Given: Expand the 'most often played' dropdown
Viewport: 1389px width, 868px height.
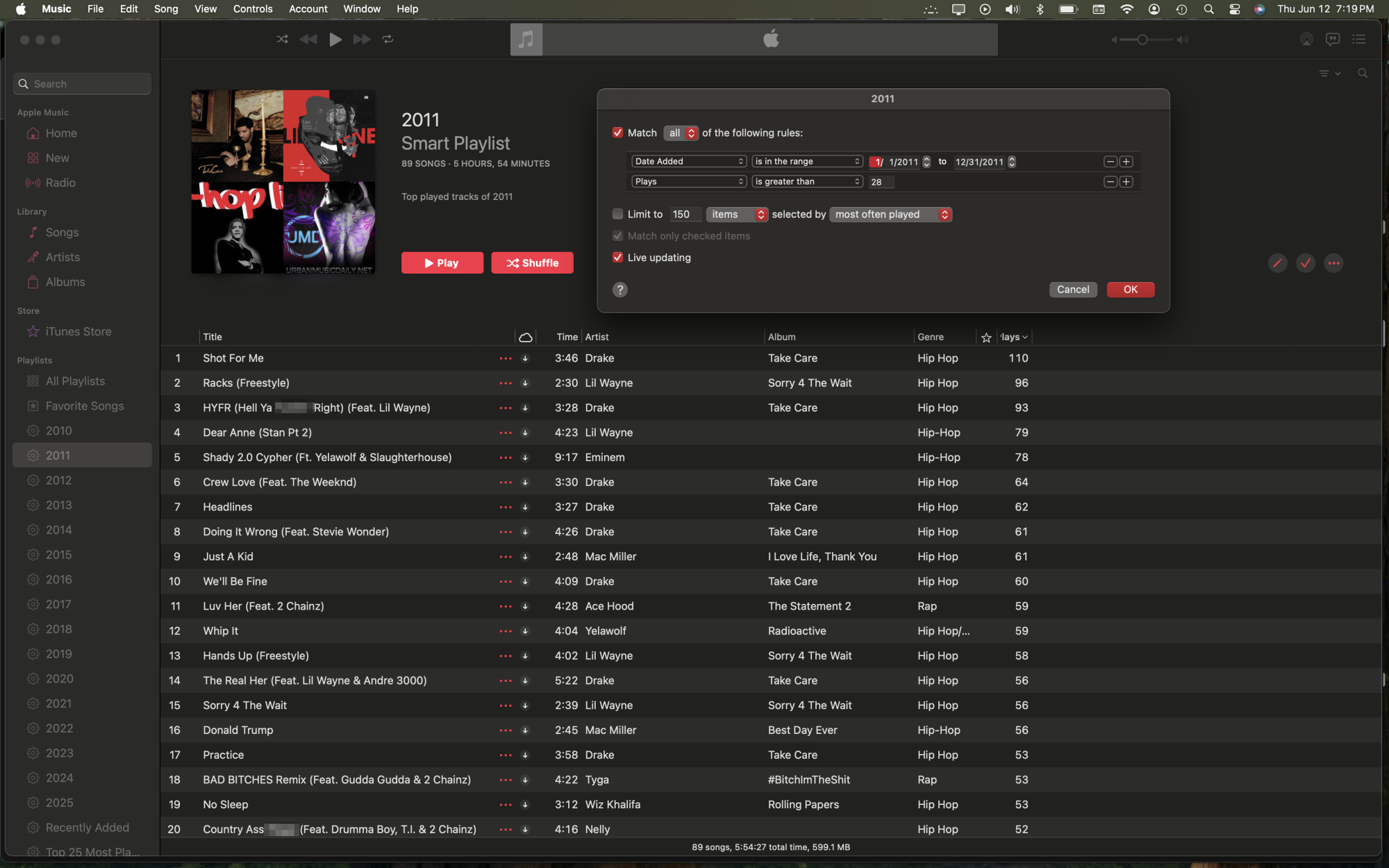Looking at the screenshot, I should point(891,215).
